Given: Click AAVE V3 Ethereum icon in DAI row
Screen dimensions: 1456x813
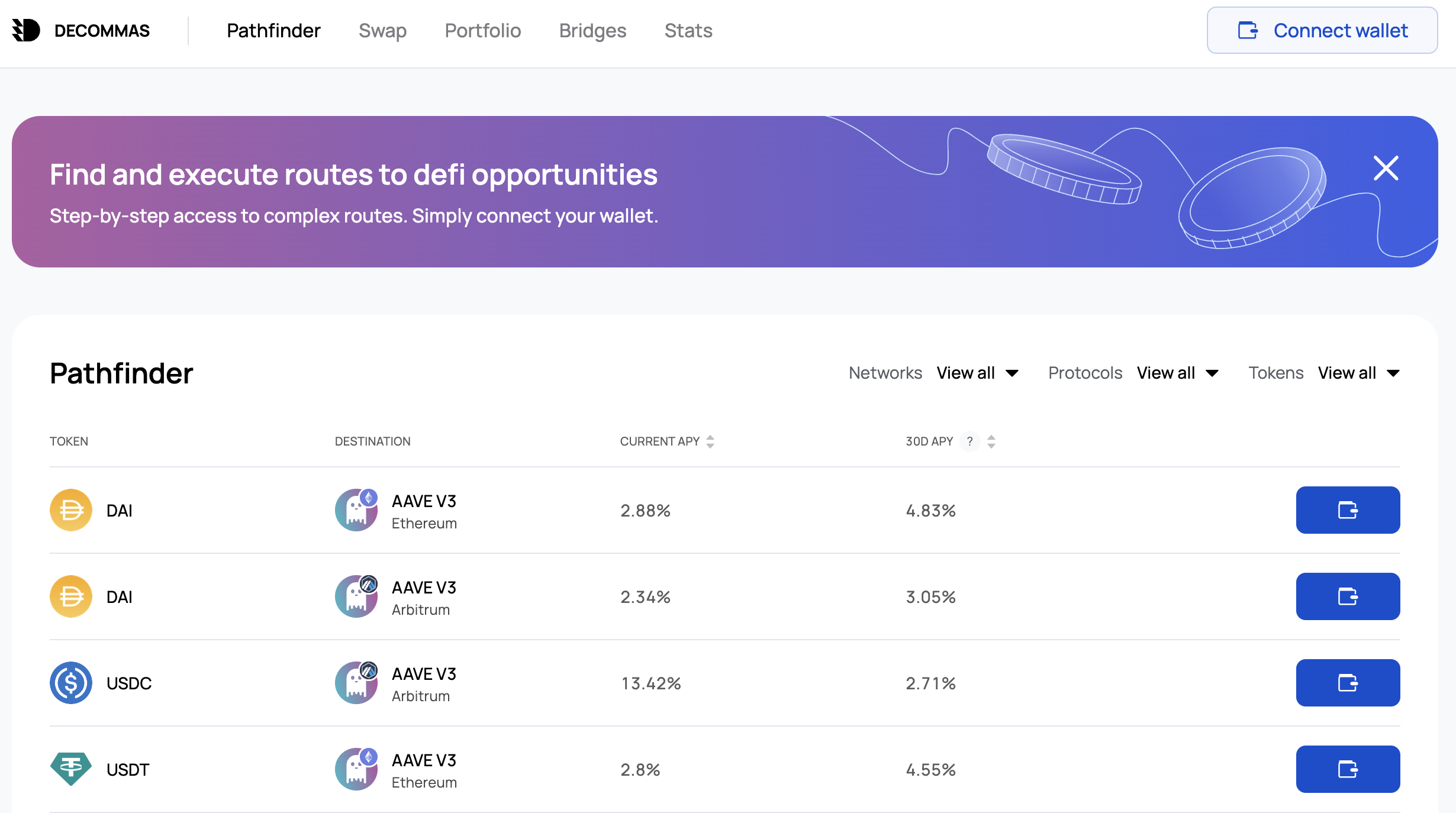Looking at the screenshot, I should coord(356,510).
